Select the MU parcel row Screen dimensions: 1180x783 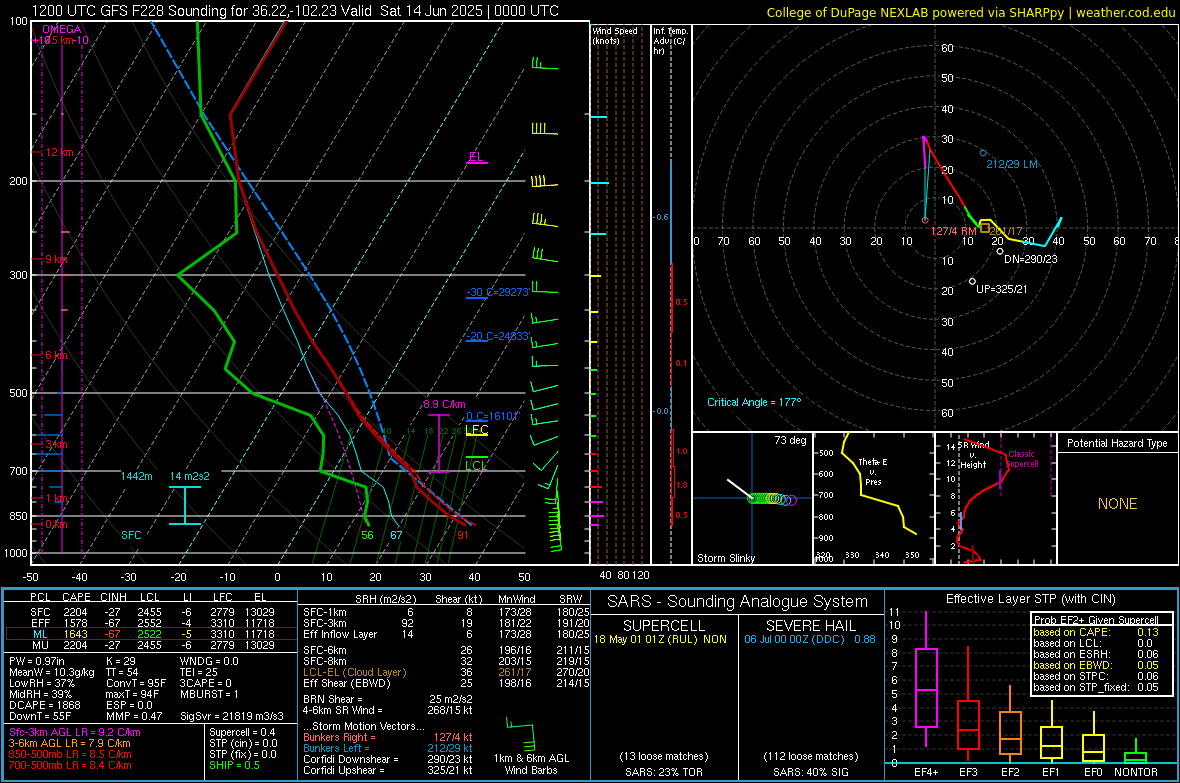click(151, 644)
